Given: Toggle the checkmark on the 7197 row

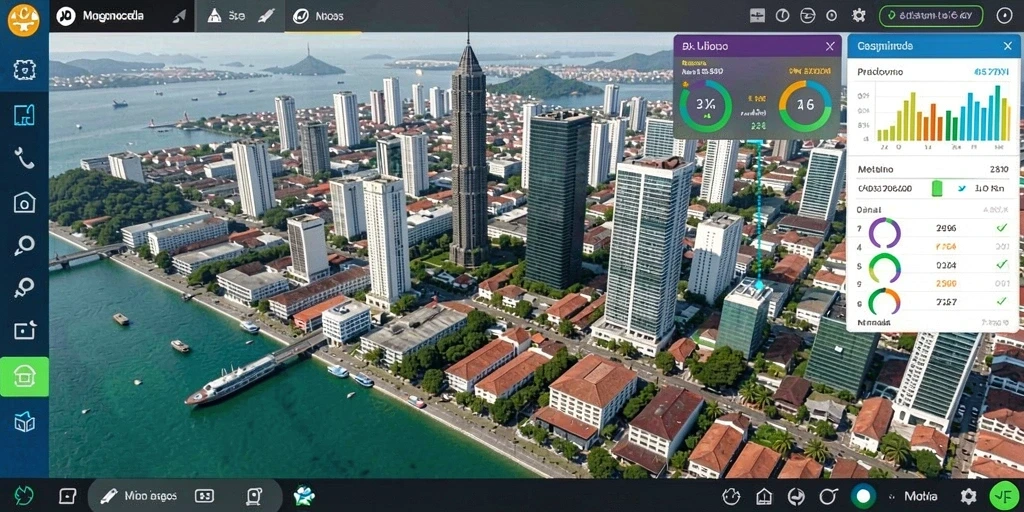Looking at the screenshot, I should [1001, 301].
